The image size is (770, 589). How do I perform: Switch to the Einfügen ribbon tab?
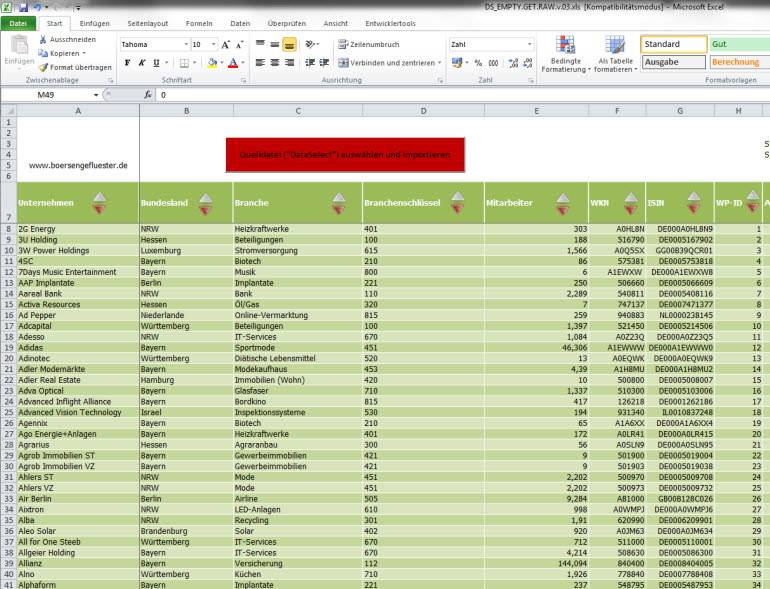click(x=95, y=24)
